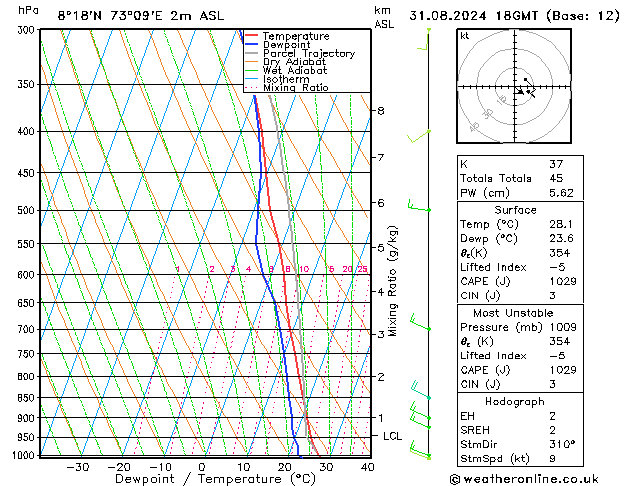Click the wind barb at the 400 hPa level

tap(419, 136)
